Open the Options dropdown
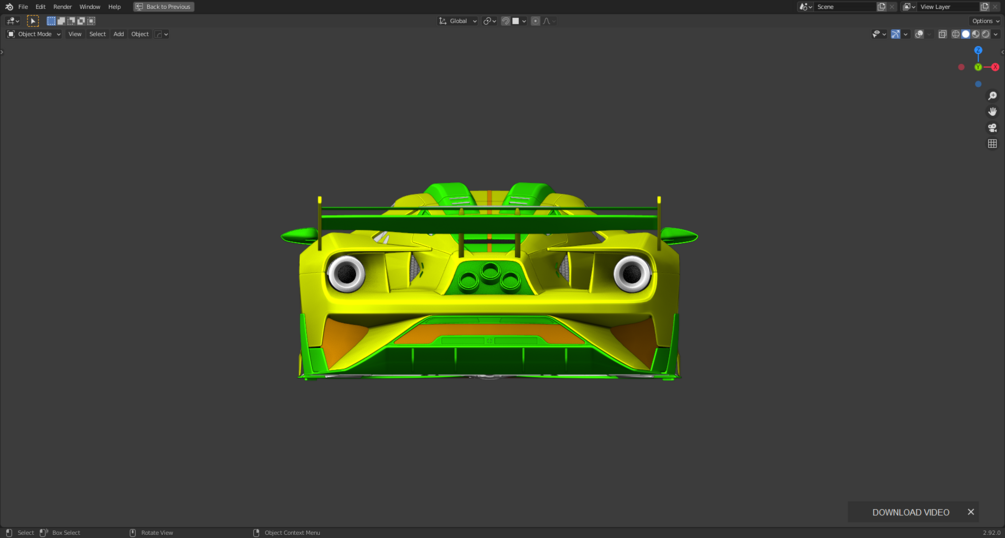Screen dimensions: 1005x538 click(985, 21)
